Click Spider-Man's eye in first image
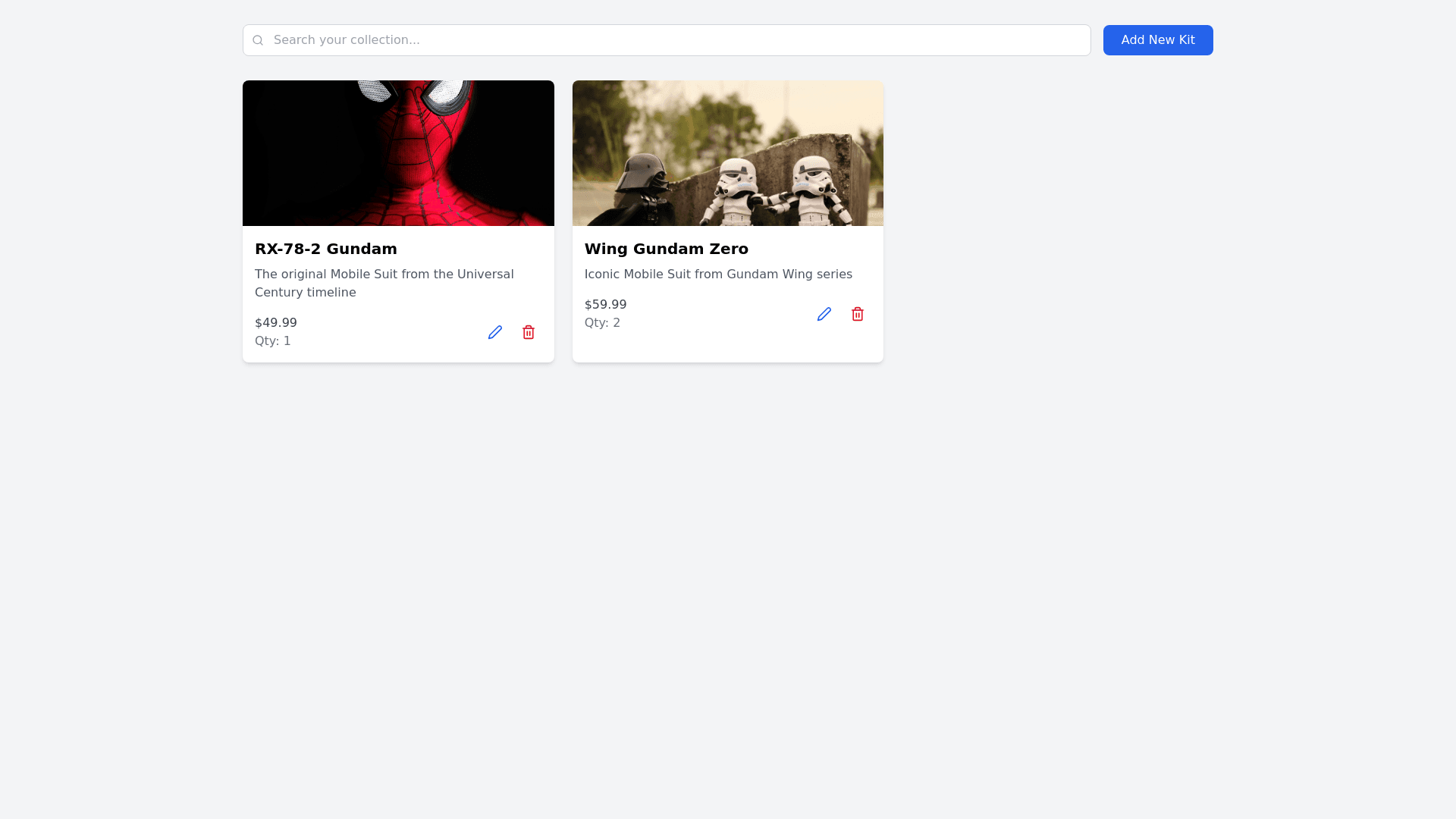 point(447,95)
